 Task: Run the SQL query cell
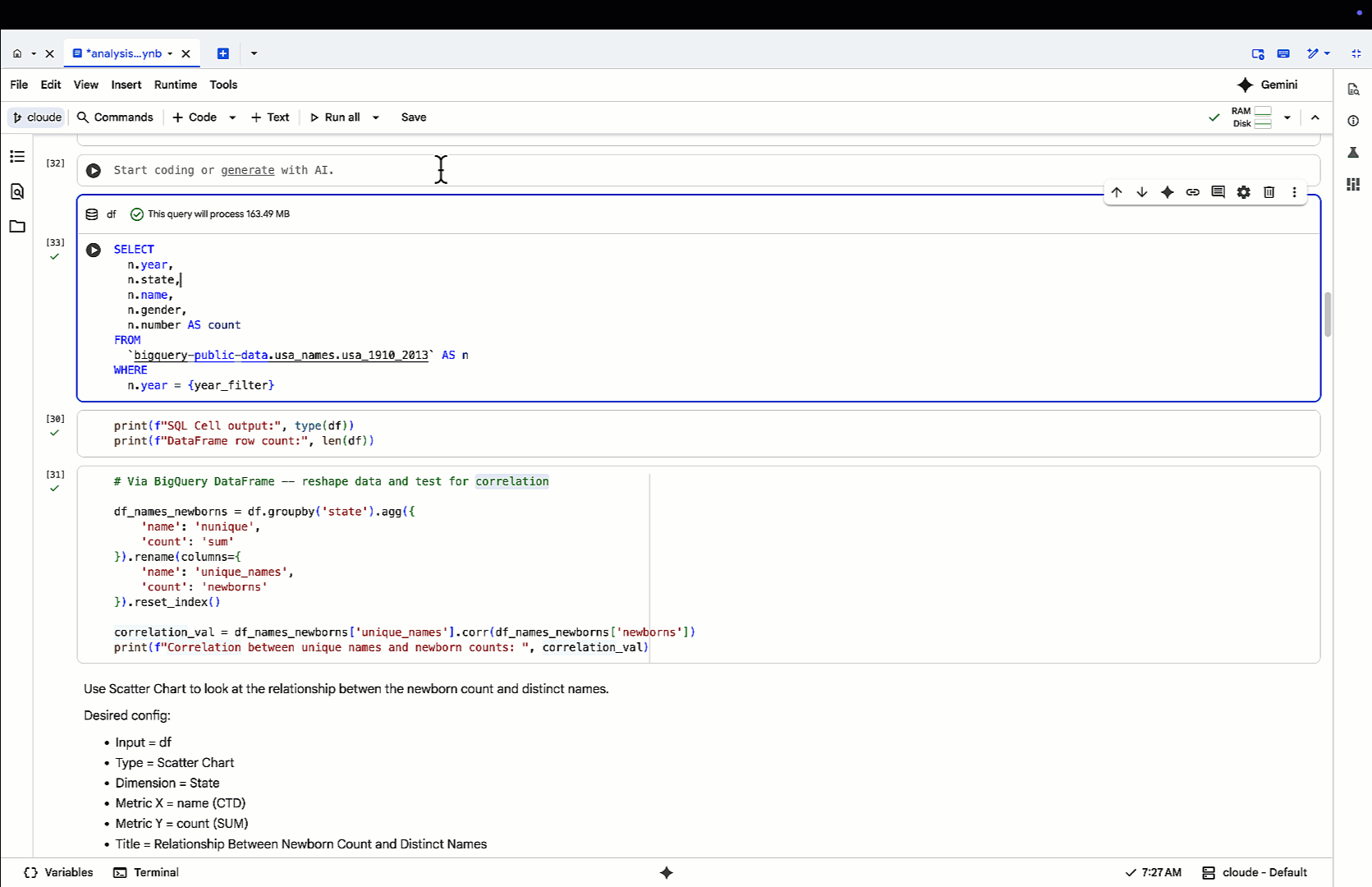[94, 250]
